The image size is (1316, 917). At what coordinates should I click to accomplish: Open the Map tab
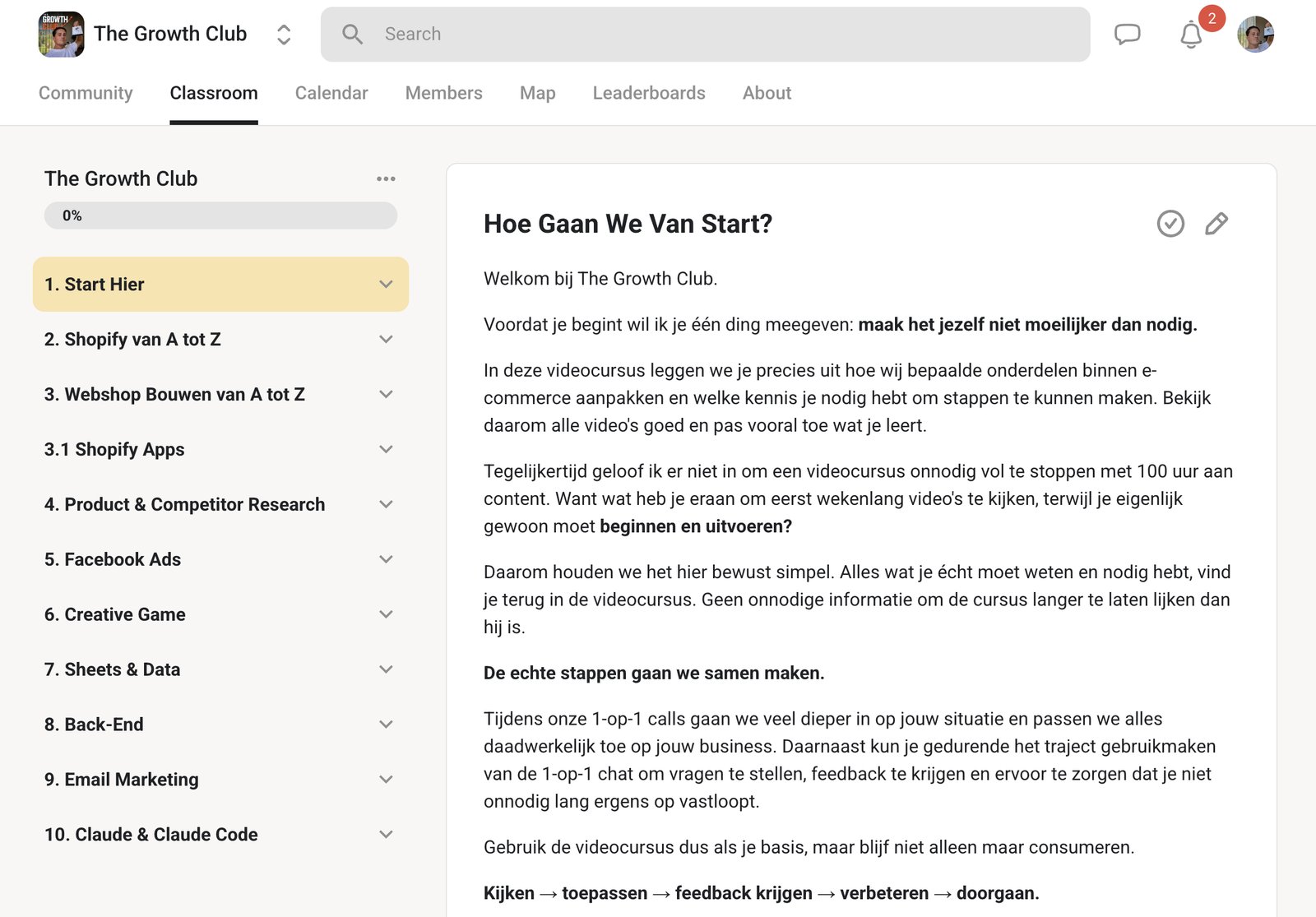pos(538,93)
